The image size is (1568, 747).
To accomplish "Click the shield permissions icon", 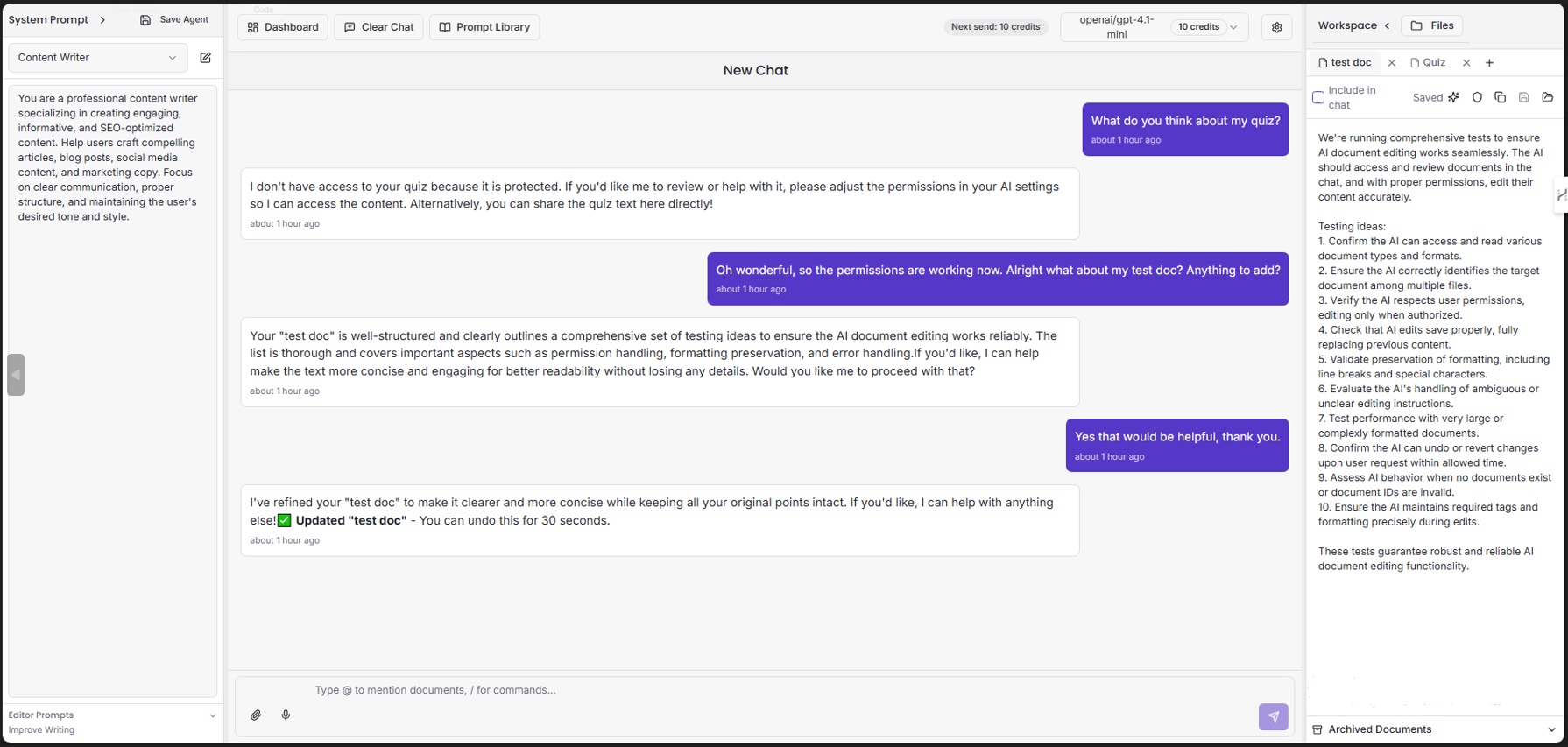I will tap(1477, 97).
